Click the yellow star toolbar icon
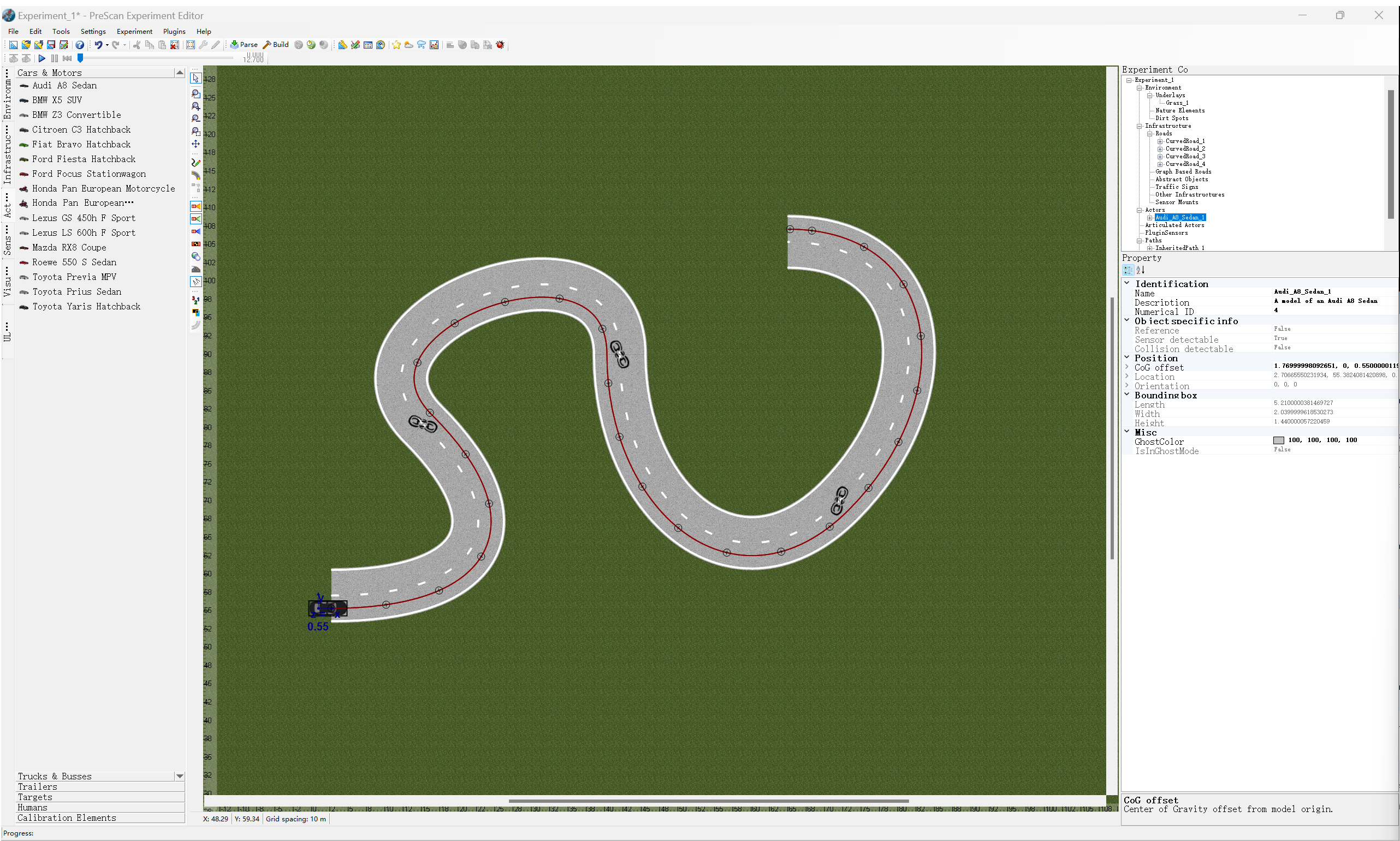This screenshot has width=1400, height=841. 396,45
